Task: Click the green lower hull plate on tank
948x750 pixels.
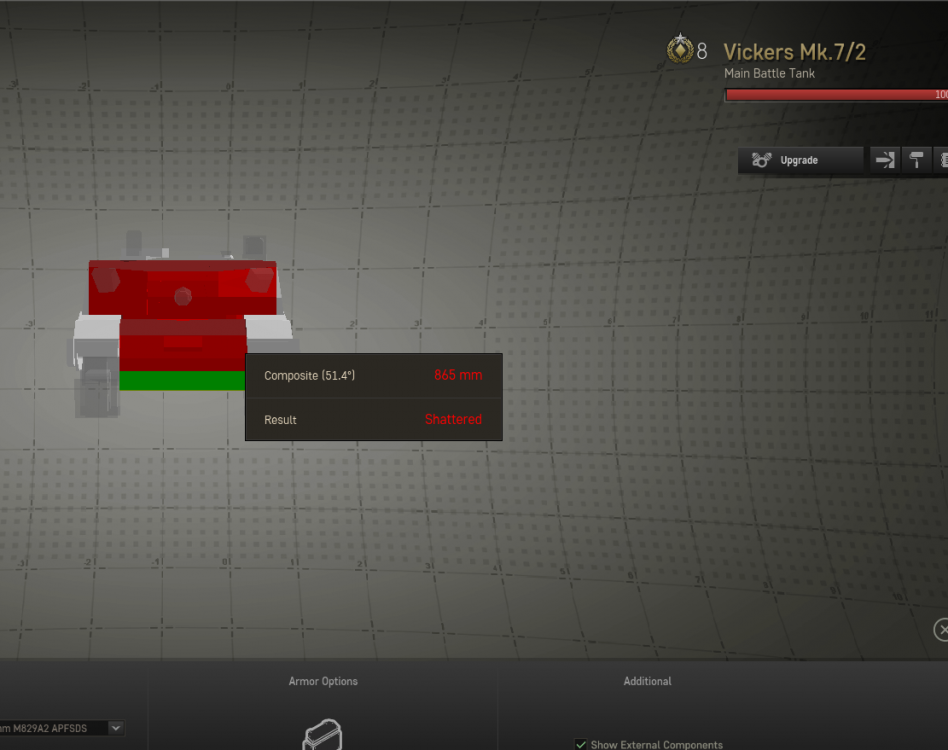Action: pyautogui.click(x=181, y=381)
